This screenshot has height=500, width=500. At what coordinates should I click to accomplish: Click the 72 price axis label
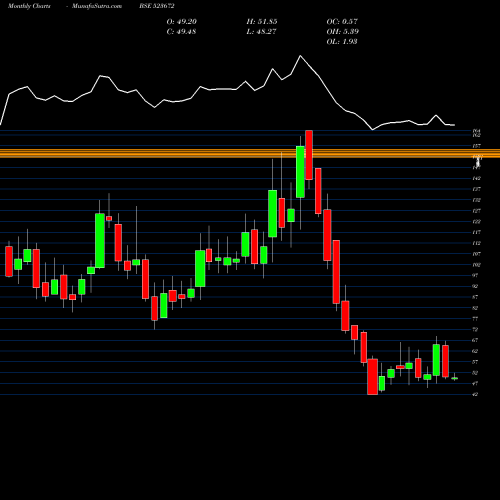click(475, 330)
